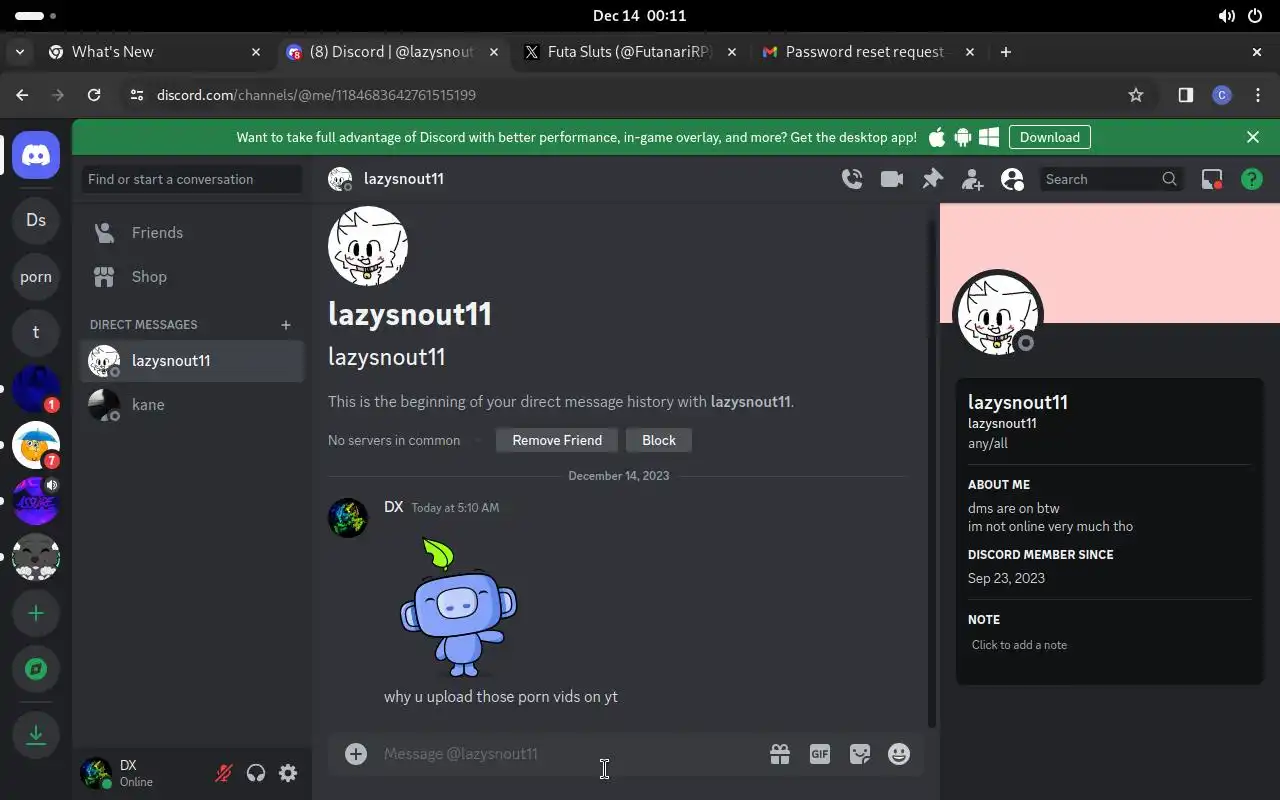Click Remove Friend button
The height and width of the screenshot is (800, 1280).
[557, 440]
